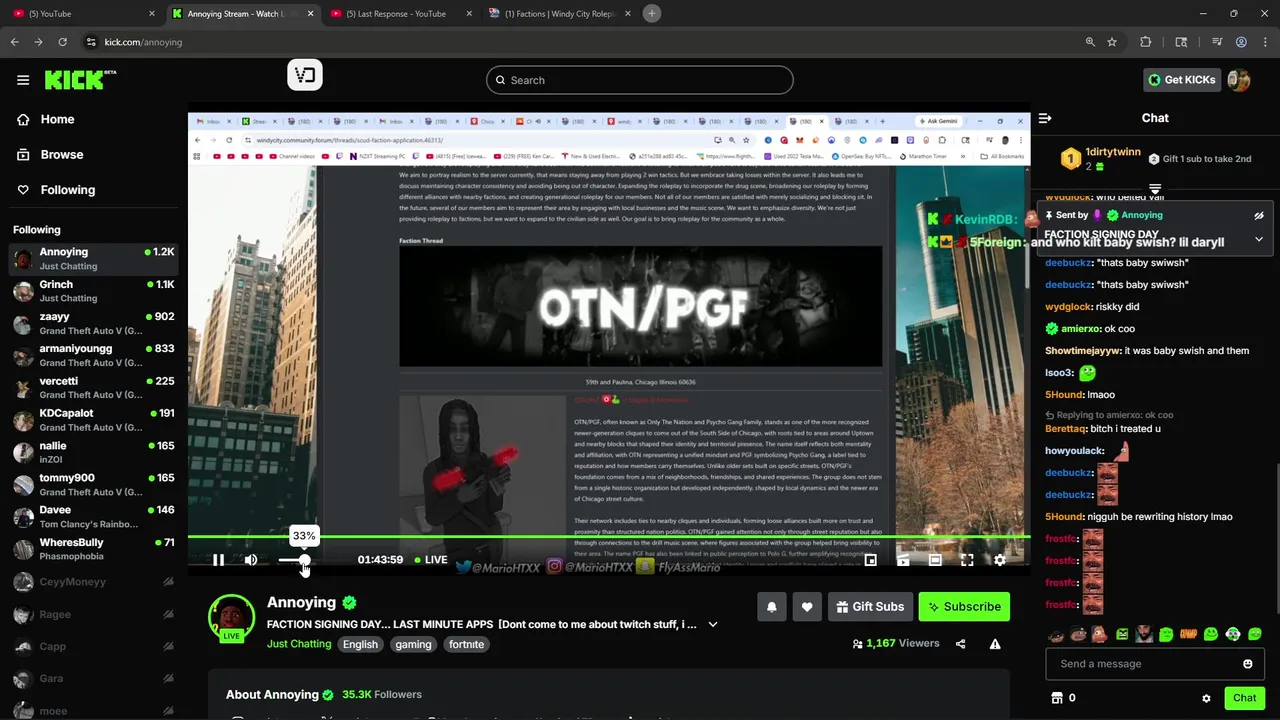This screenshot has width=1280, height=720.
Task: Mute the stream volume
Action: click(x=251, y=560)
